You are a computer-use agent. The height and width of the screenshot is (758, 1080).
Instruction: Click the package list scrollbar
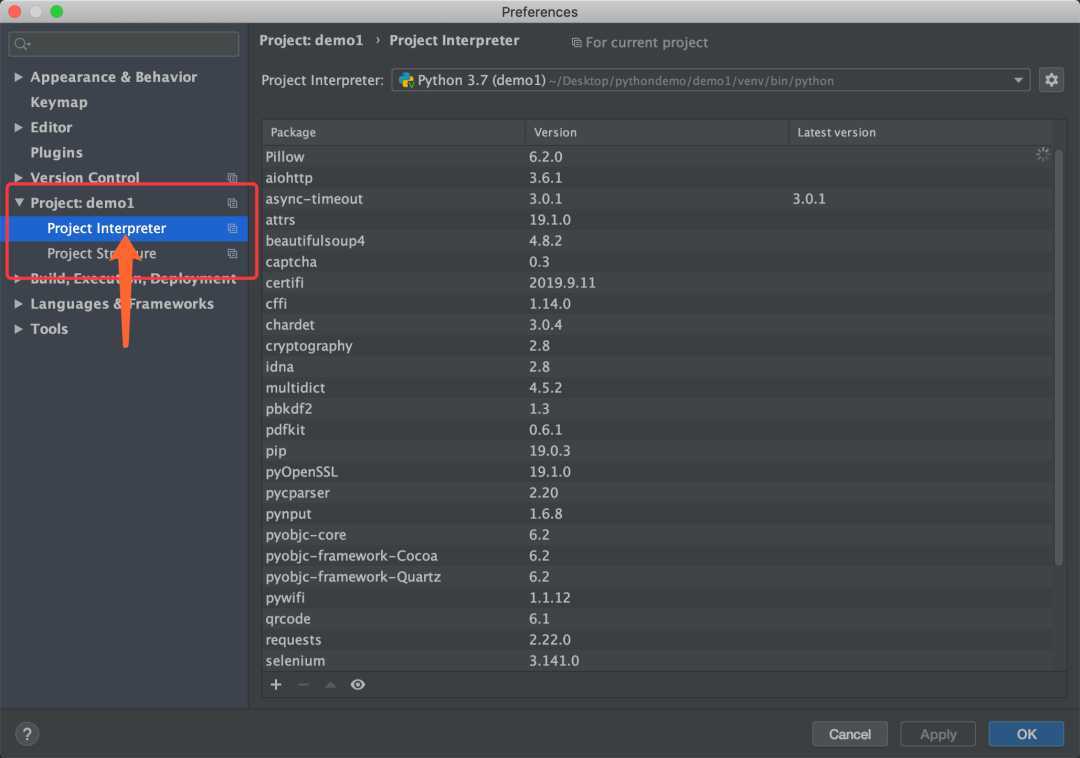1058,357
